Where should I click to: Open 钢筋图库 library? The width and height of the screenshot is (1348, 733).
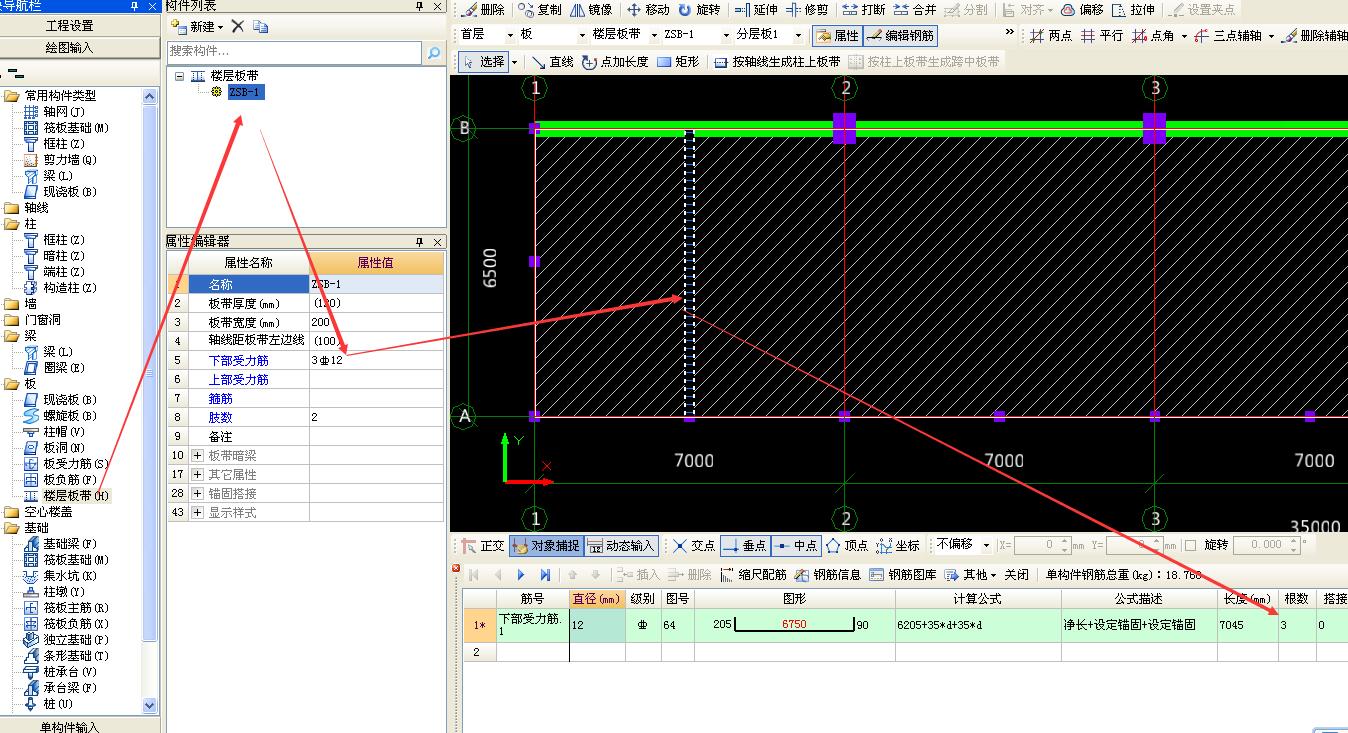[x=903, y=574]
